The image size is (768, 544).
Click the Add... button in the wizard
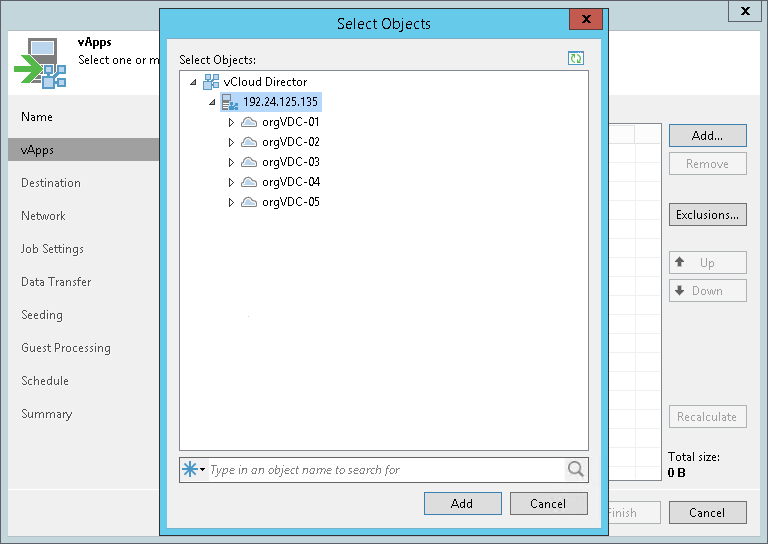pyautogui.click(x=708, y=136)
